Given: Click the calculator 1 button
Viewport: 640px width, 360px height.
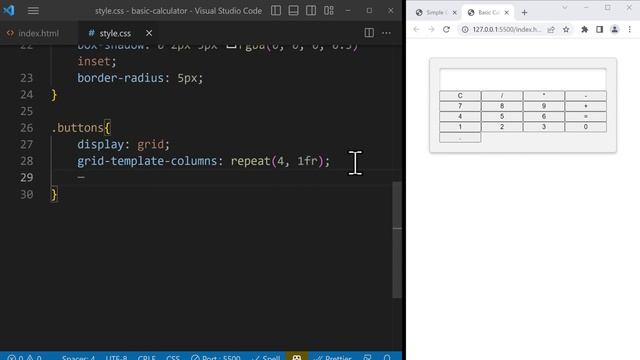Looking at the screenshot, I should point(460,127).
